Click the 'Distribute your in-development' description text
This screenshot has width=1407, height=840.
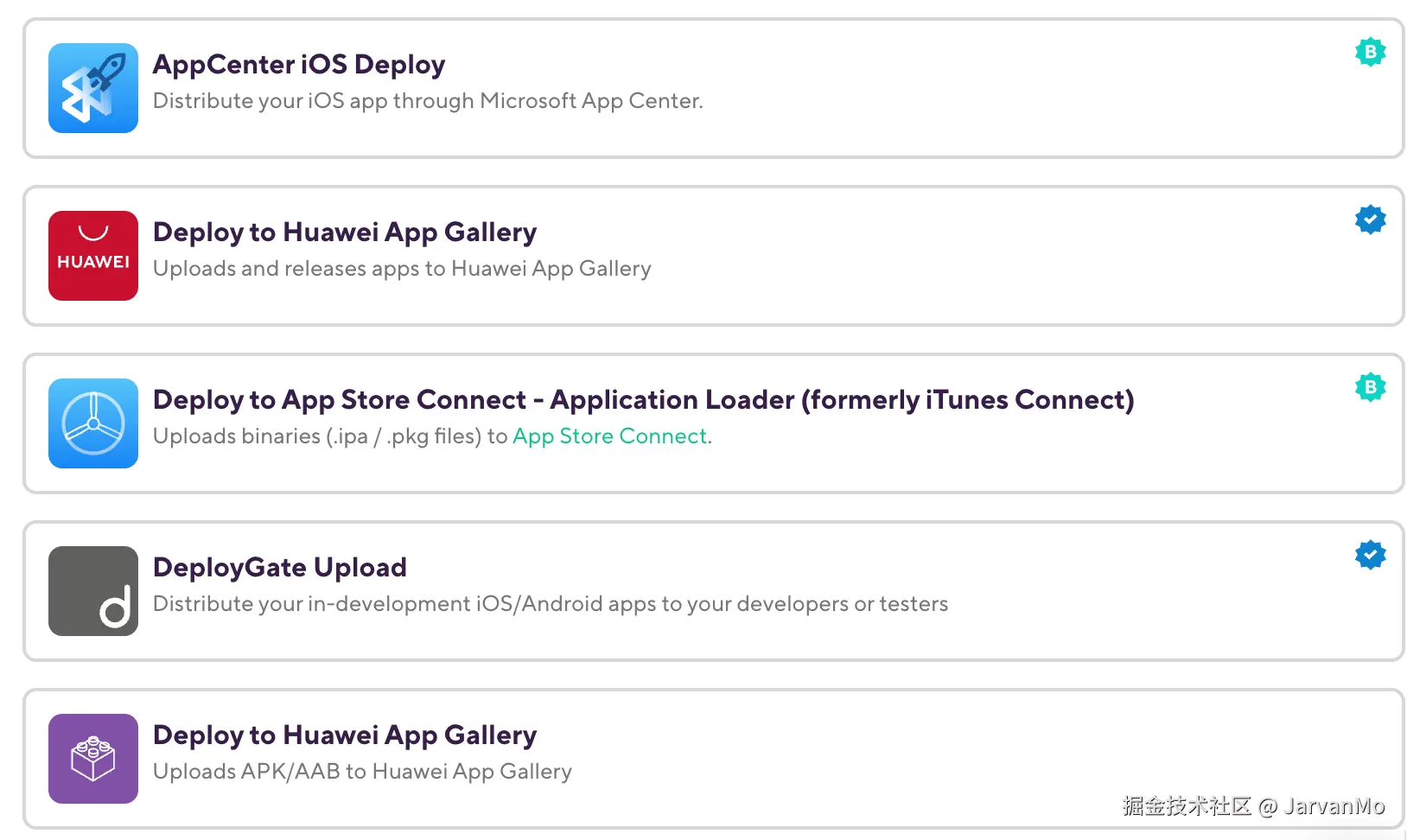pos(550,604)
